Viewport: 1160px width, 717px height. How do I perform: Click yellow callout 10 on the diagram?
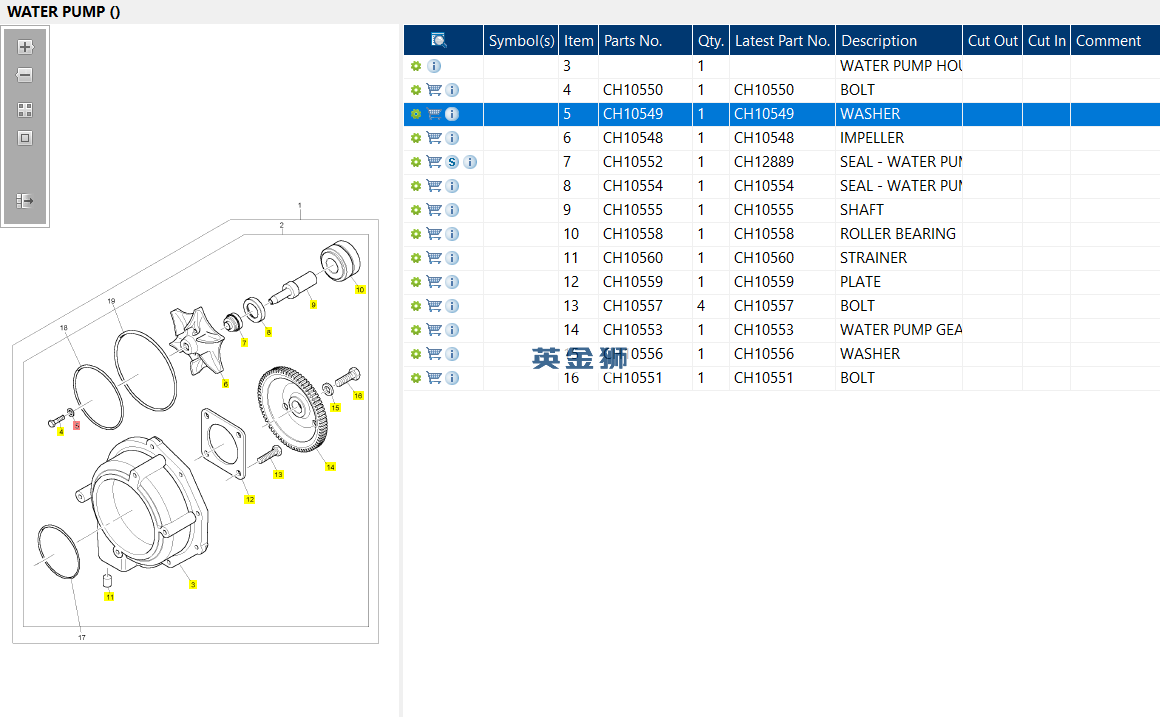click(x=360, y=289)
